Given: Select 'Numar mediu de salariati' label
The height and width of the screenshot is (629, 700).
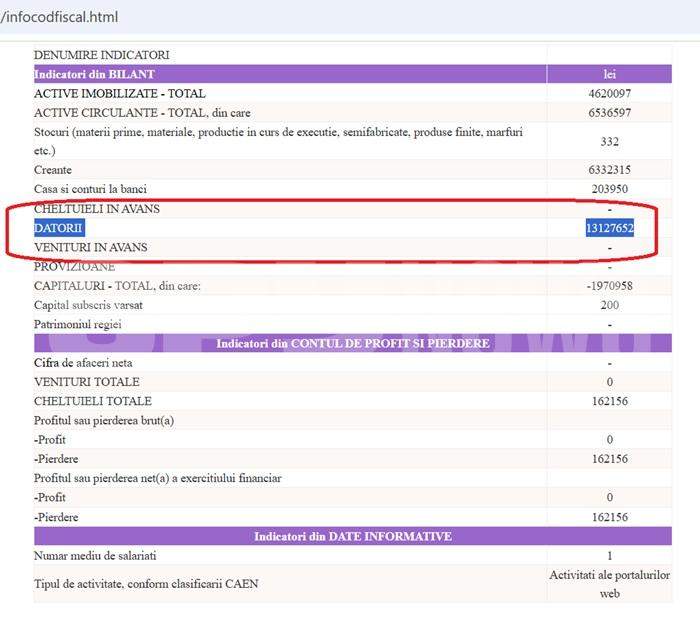Looking at the screenshot, I should [95, 555].
